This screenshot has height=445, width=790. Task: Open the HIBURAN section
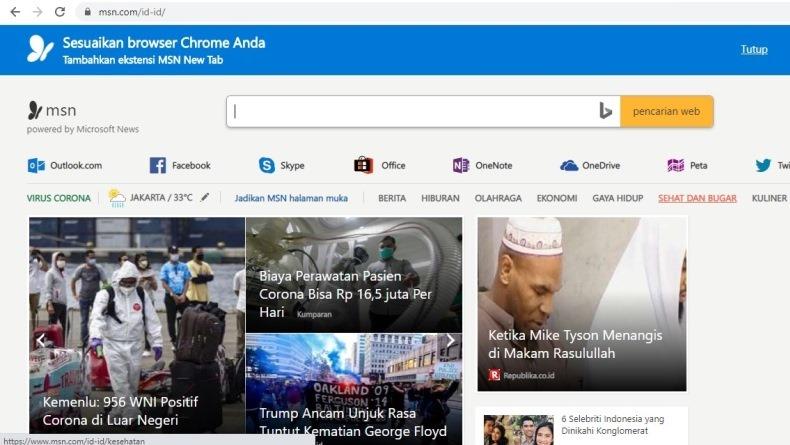[440, 198]
